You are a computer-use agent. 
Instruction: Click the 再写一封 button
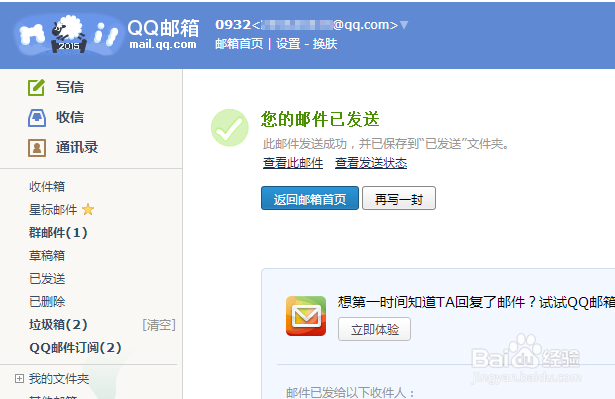[399, 198]
